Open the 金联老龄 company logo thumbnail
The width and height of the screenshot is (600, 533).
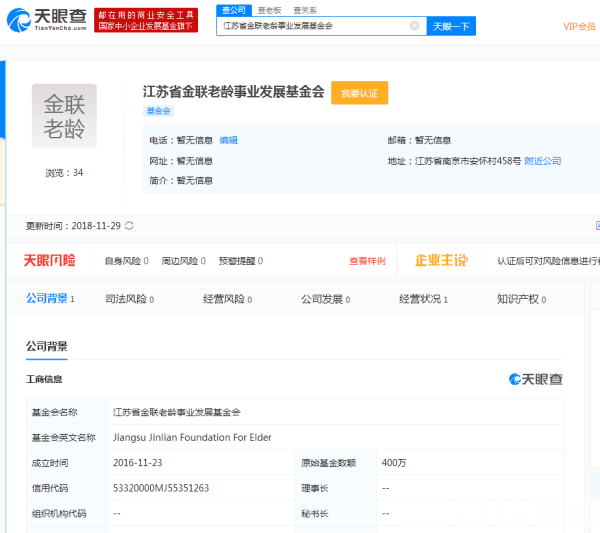point(64,116)
